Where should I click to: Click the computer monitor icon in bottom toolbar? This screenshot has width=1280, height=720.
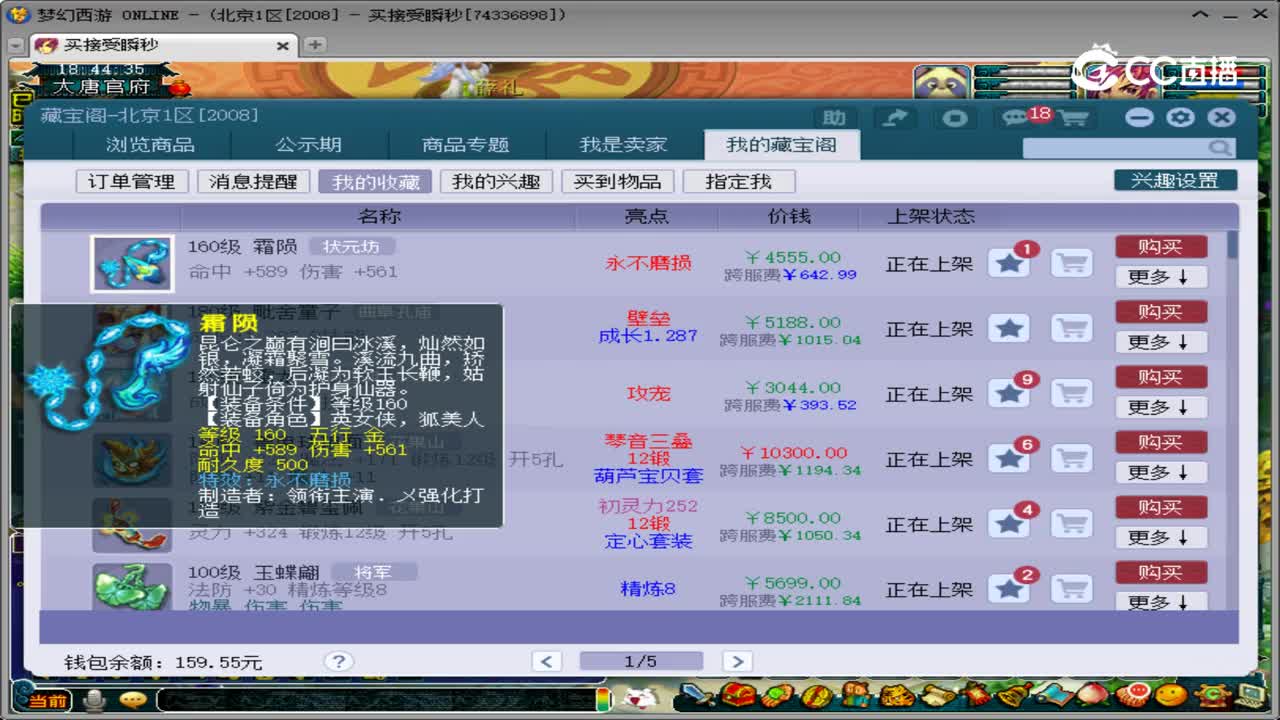[1252, 696]
